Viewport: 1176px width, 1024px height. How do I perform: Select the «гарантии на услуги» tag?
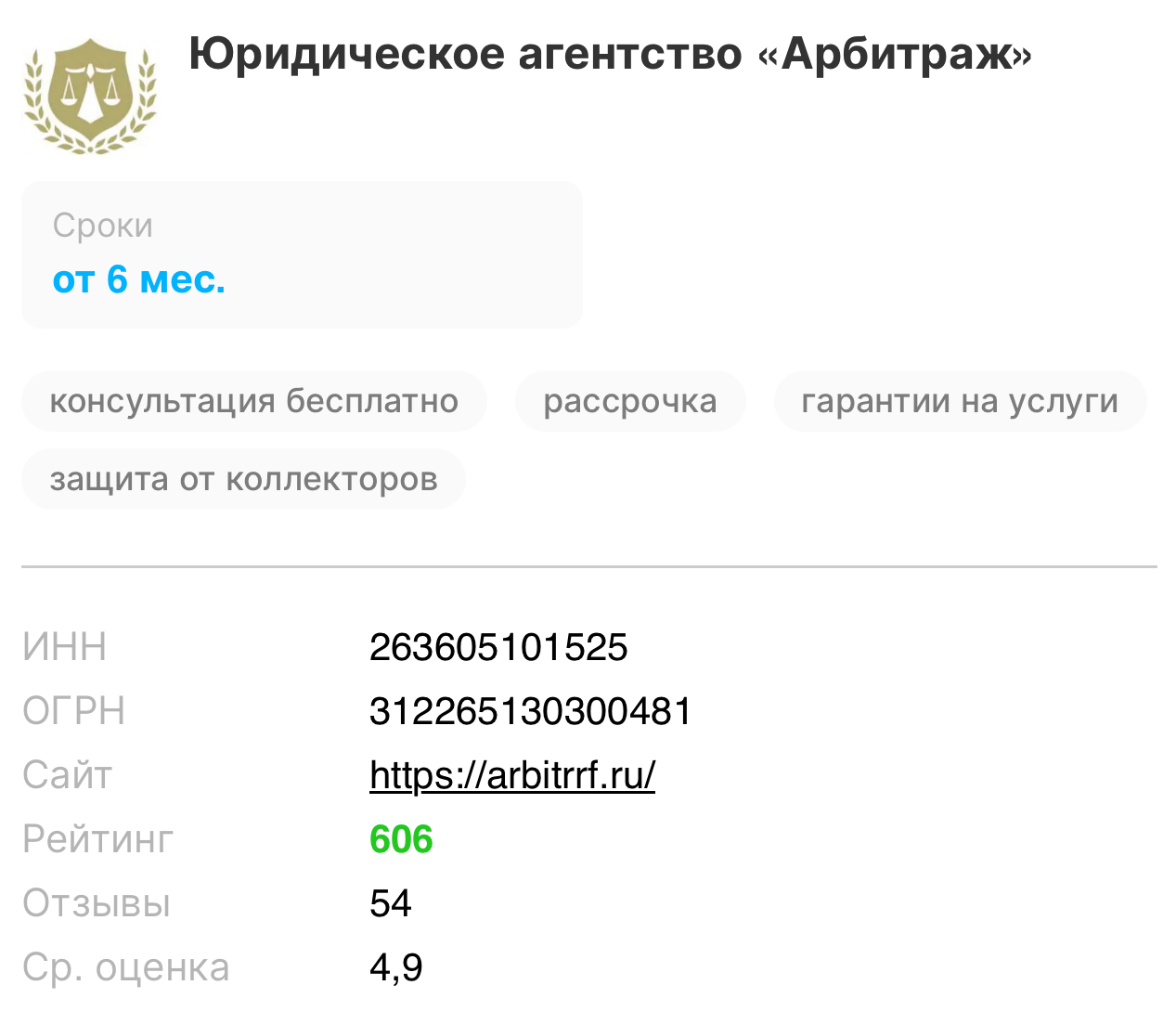(x=960, y=401)
